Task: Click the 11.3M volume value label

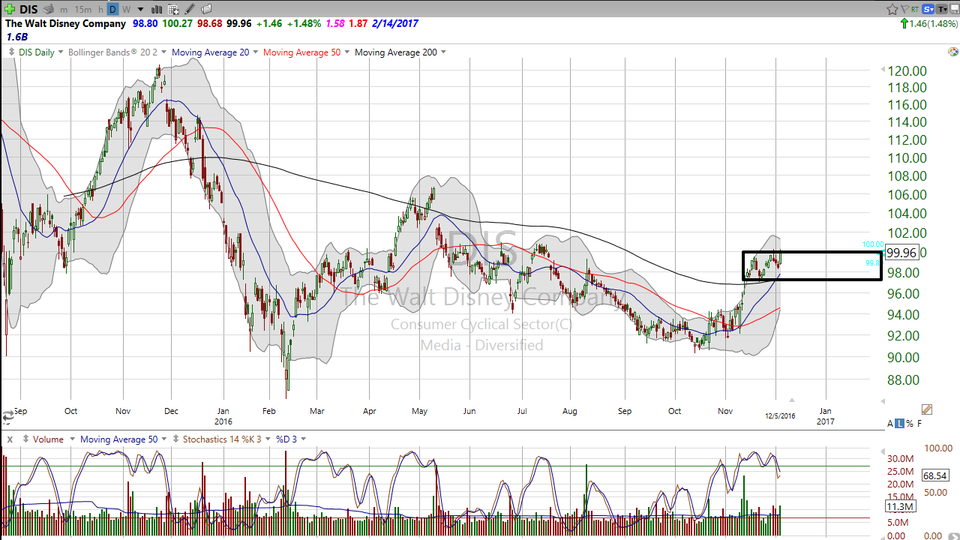Action: point(900,506)
